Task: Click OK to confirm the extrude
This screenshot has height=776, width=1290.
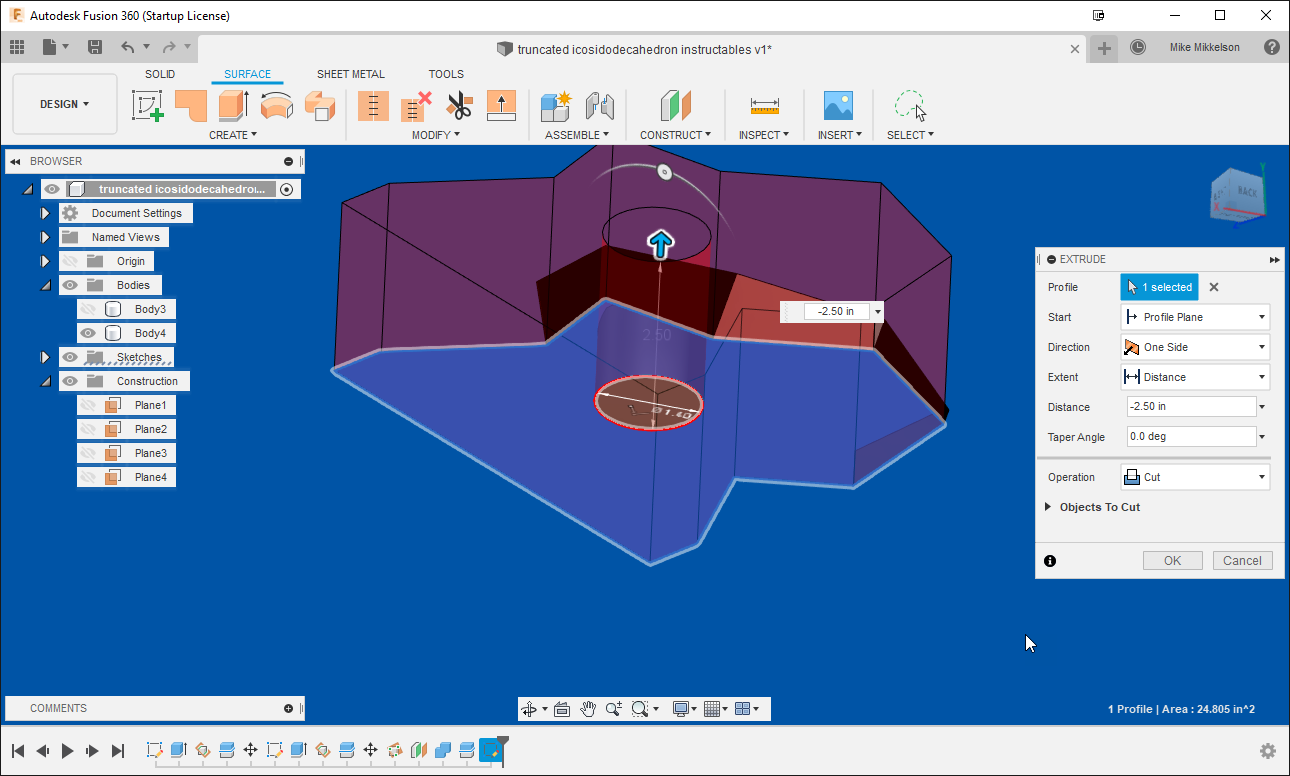Action: tap(1172, 560)
